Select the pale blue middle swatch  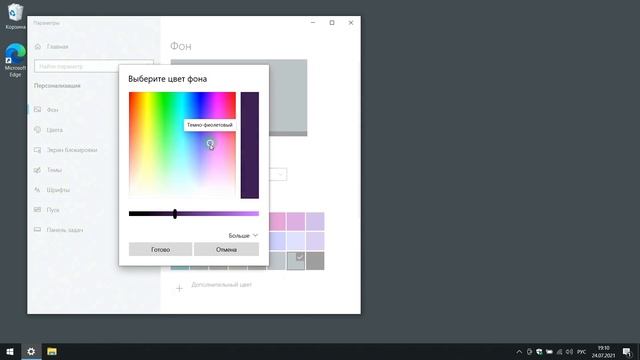296,241
